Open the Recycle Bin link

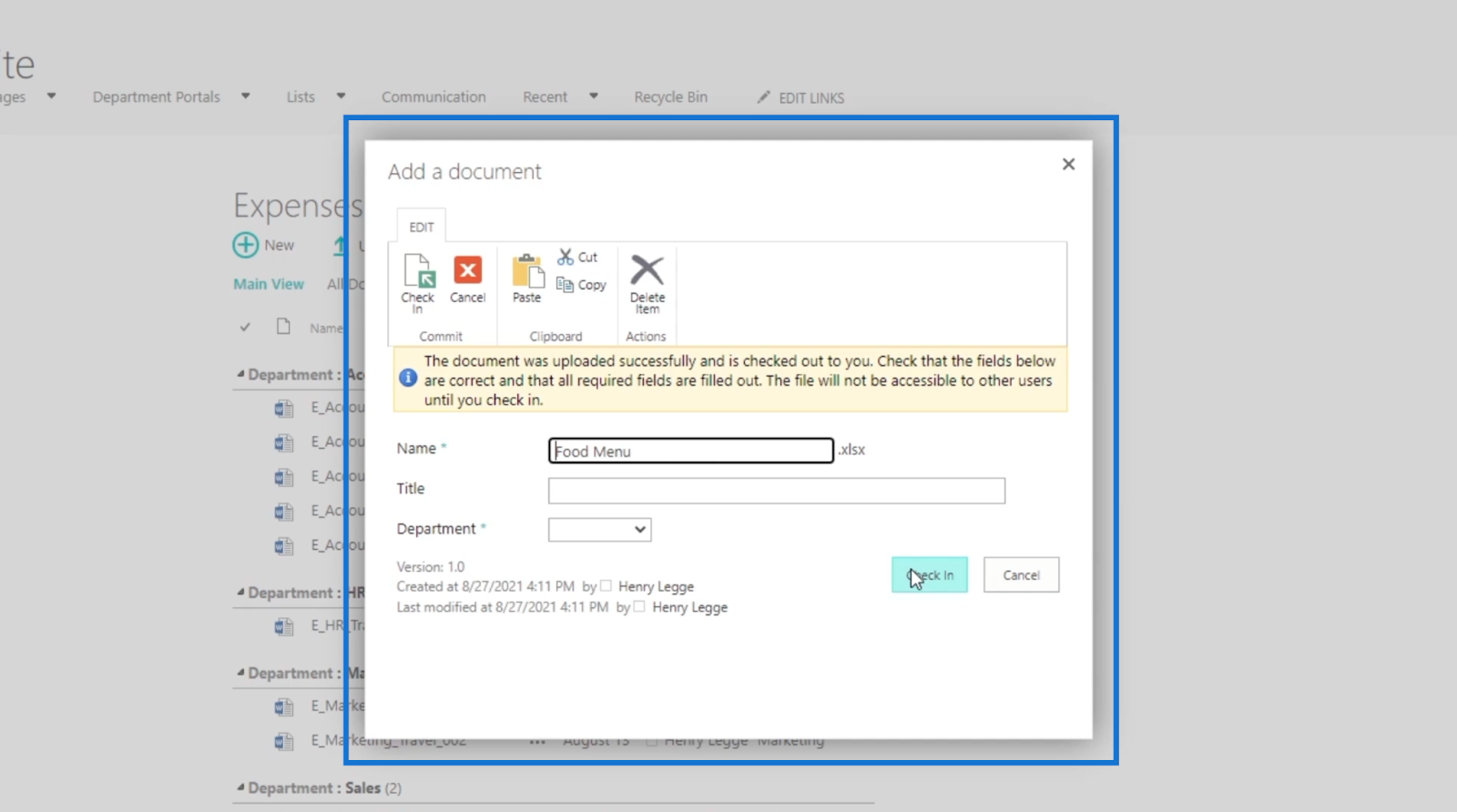click(x=671, y=96)
